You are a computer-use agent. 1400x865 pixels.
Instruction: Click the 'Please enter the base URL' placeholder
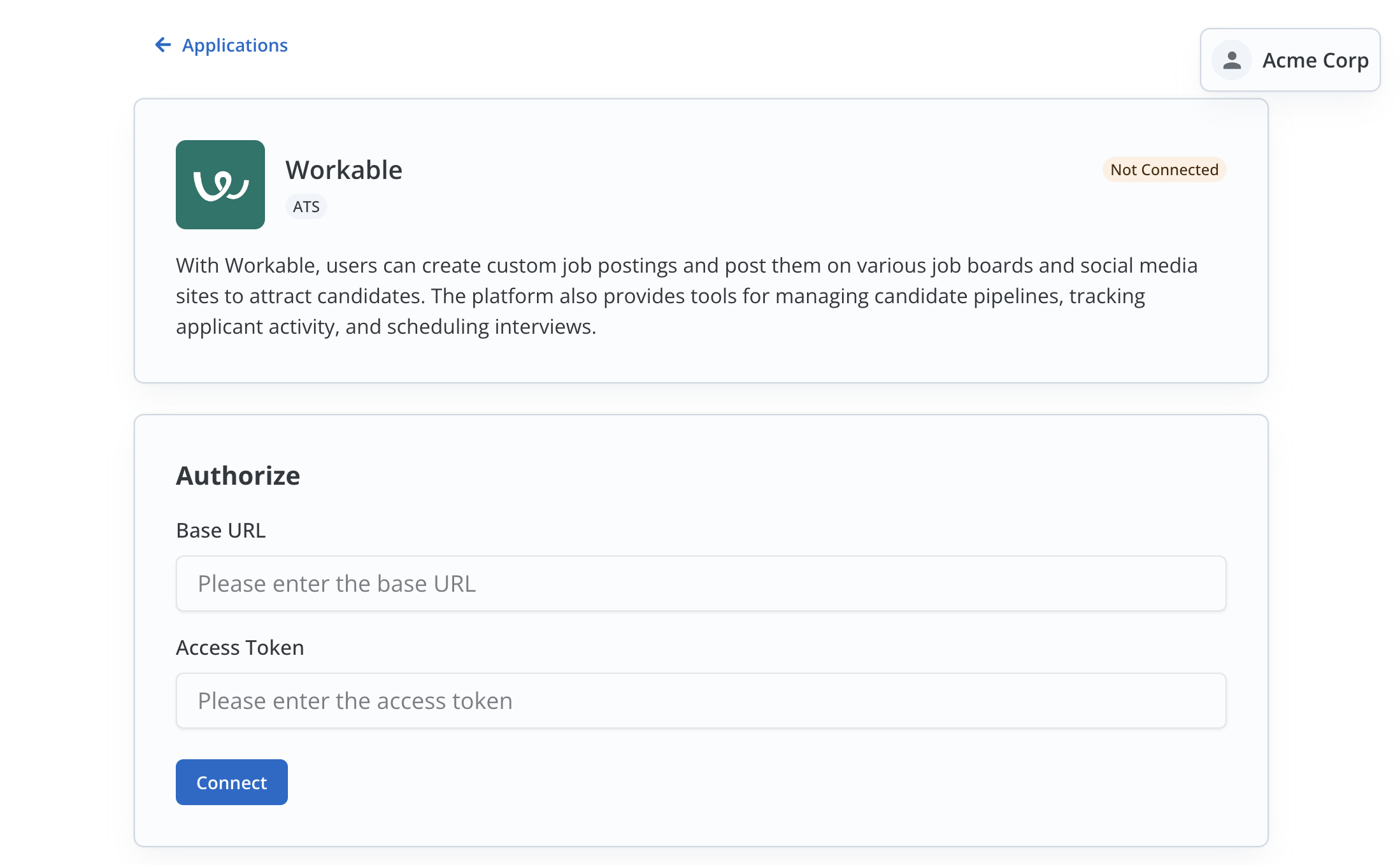tap(336, 583)
